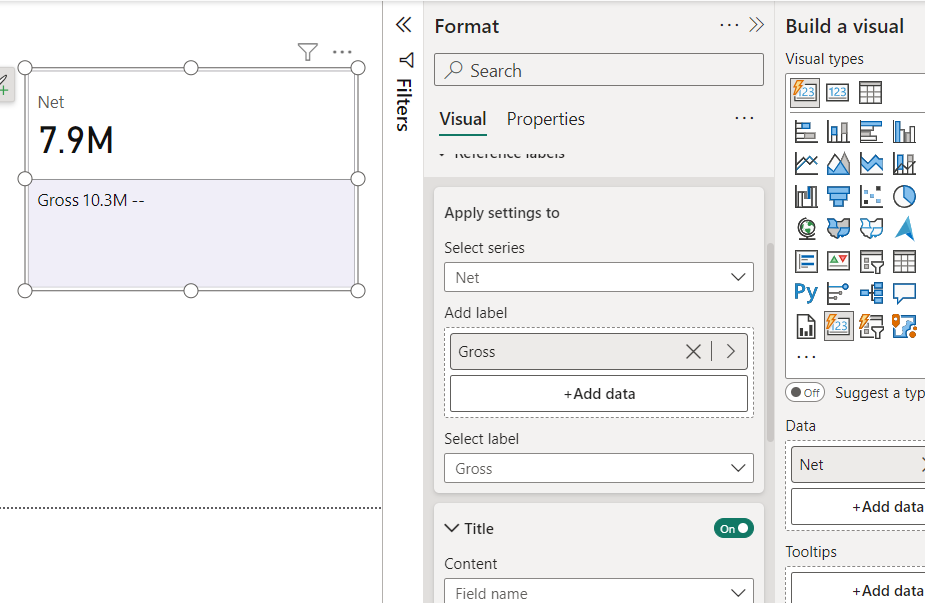This screenshot has width=925, height=603.
Task: Select the KPI visual with the red and green triangles
Action: (x=838, y=261)
